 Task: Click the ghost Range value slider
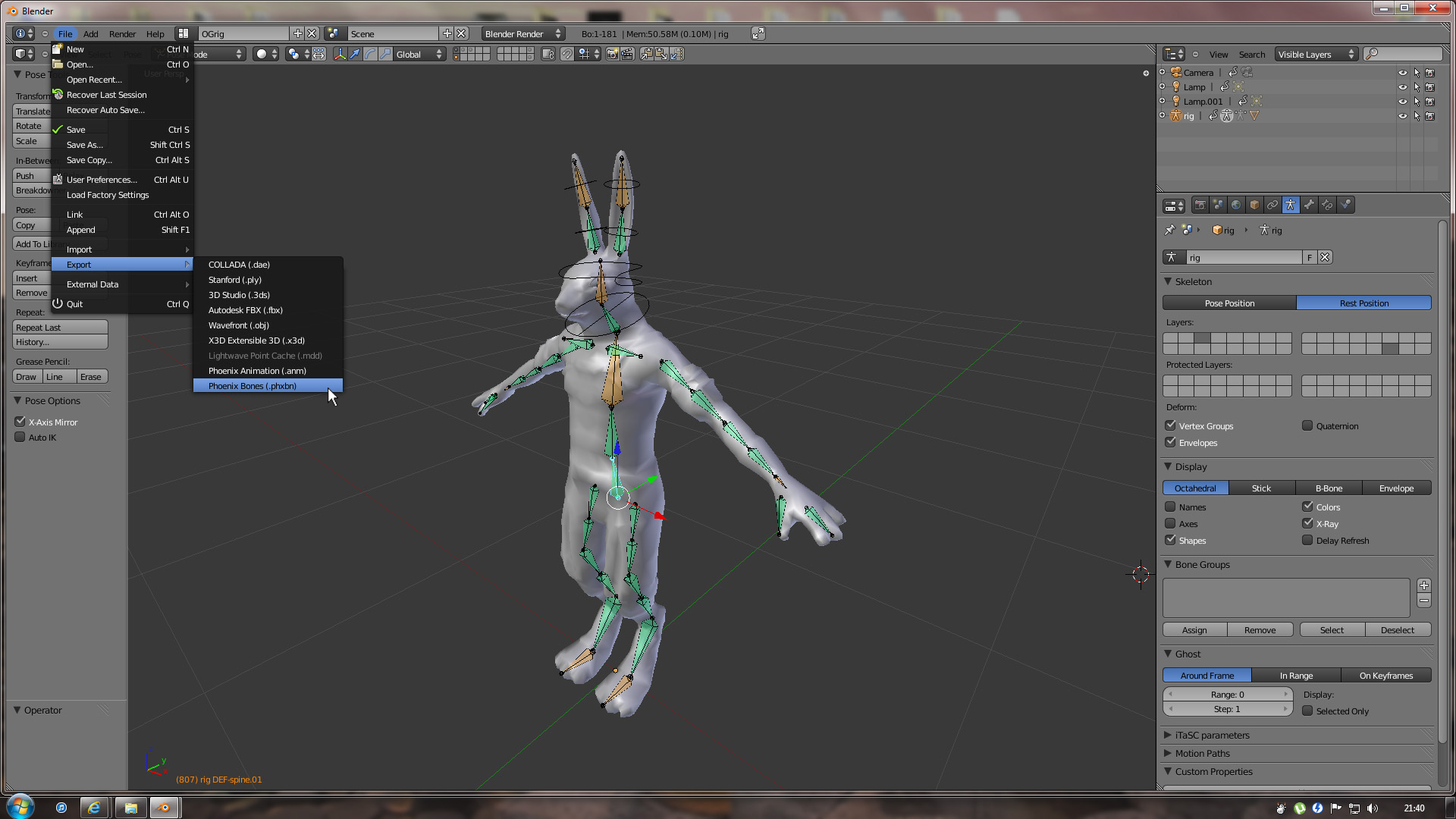tap(1227, 694)
